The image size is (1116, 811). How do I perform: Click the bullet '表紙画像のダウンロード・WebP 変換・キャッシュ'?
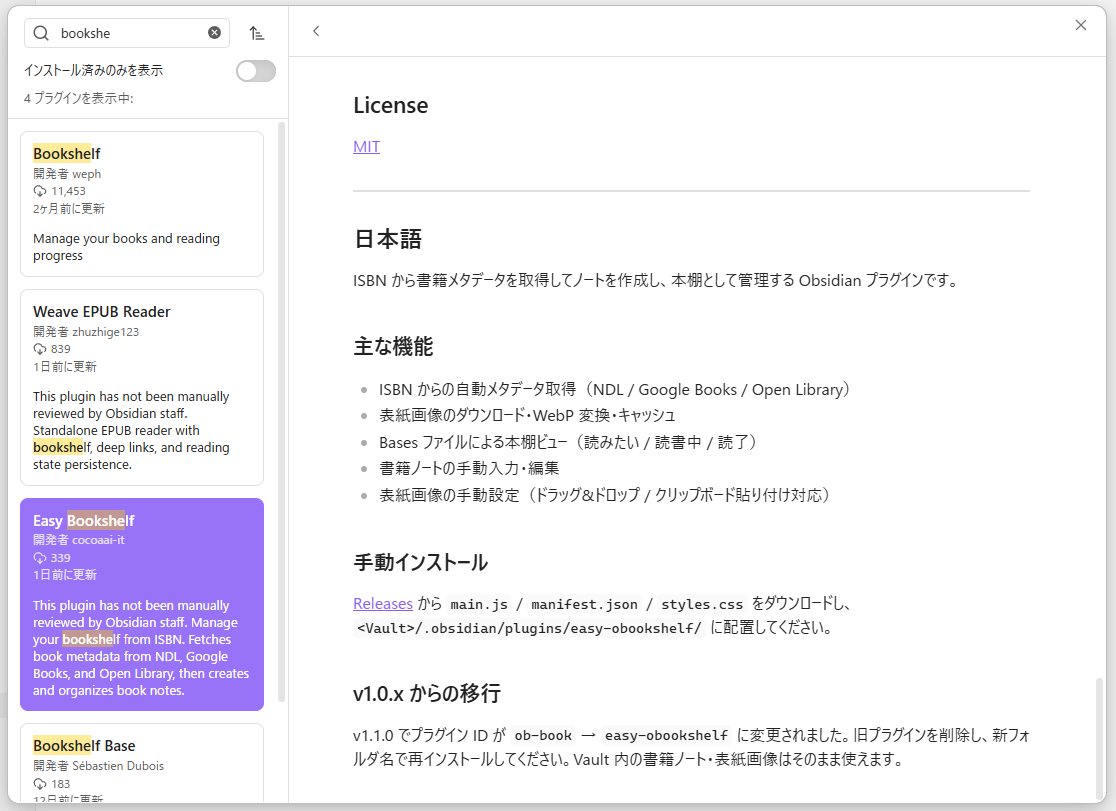(x=527, y=416)
